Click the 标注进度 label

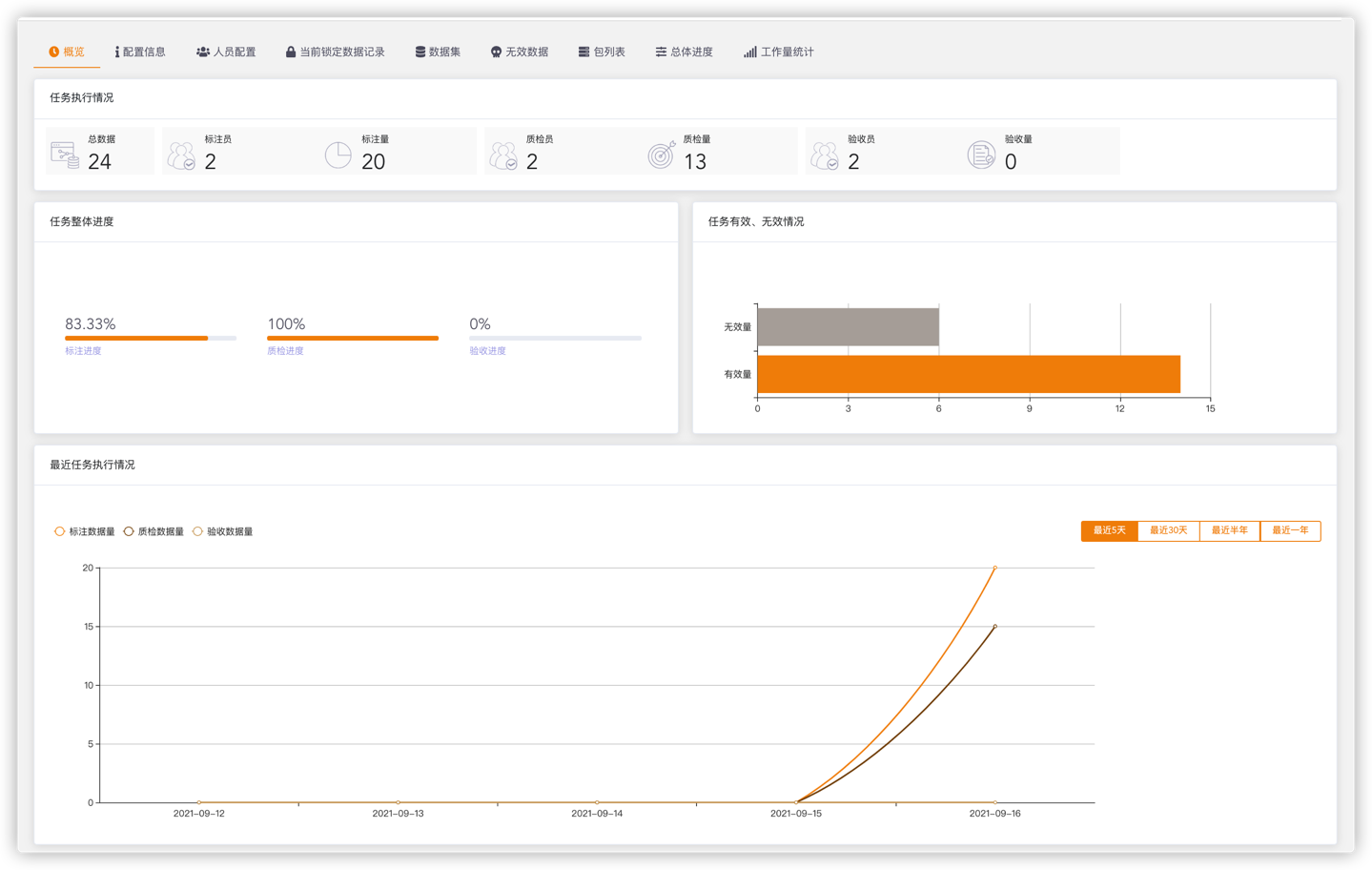(83, 351)
